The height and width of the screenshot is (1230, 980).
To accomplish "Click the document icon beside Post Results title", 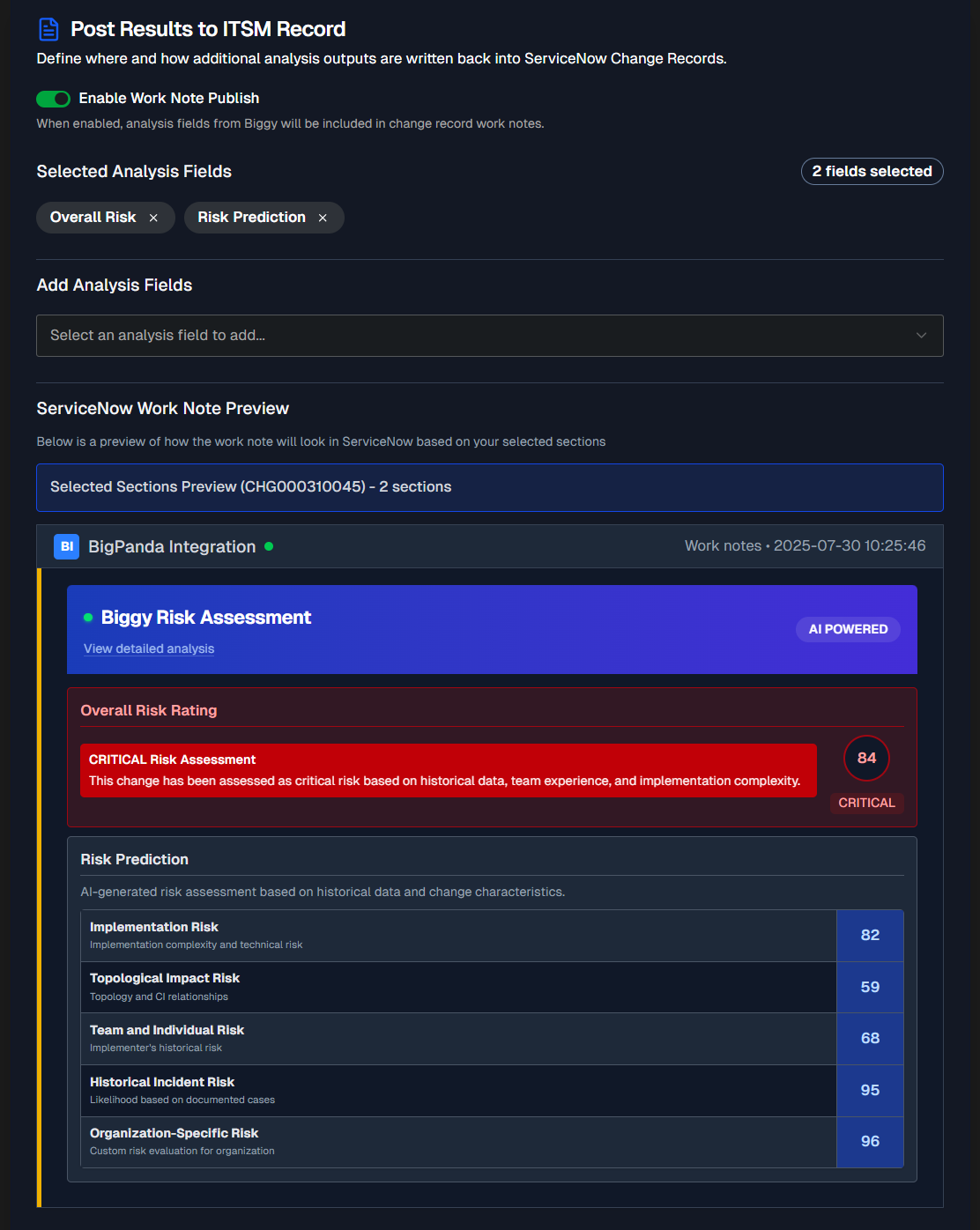I will (x=48, y=29).
